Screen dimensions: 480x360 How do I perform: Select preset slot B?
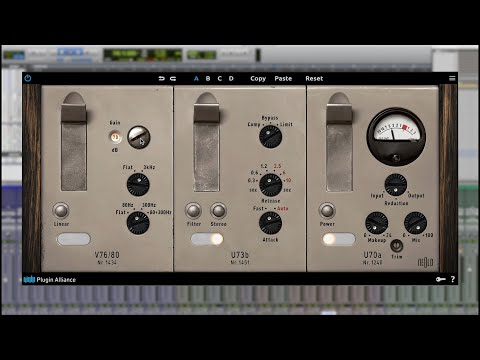[208, 79]
